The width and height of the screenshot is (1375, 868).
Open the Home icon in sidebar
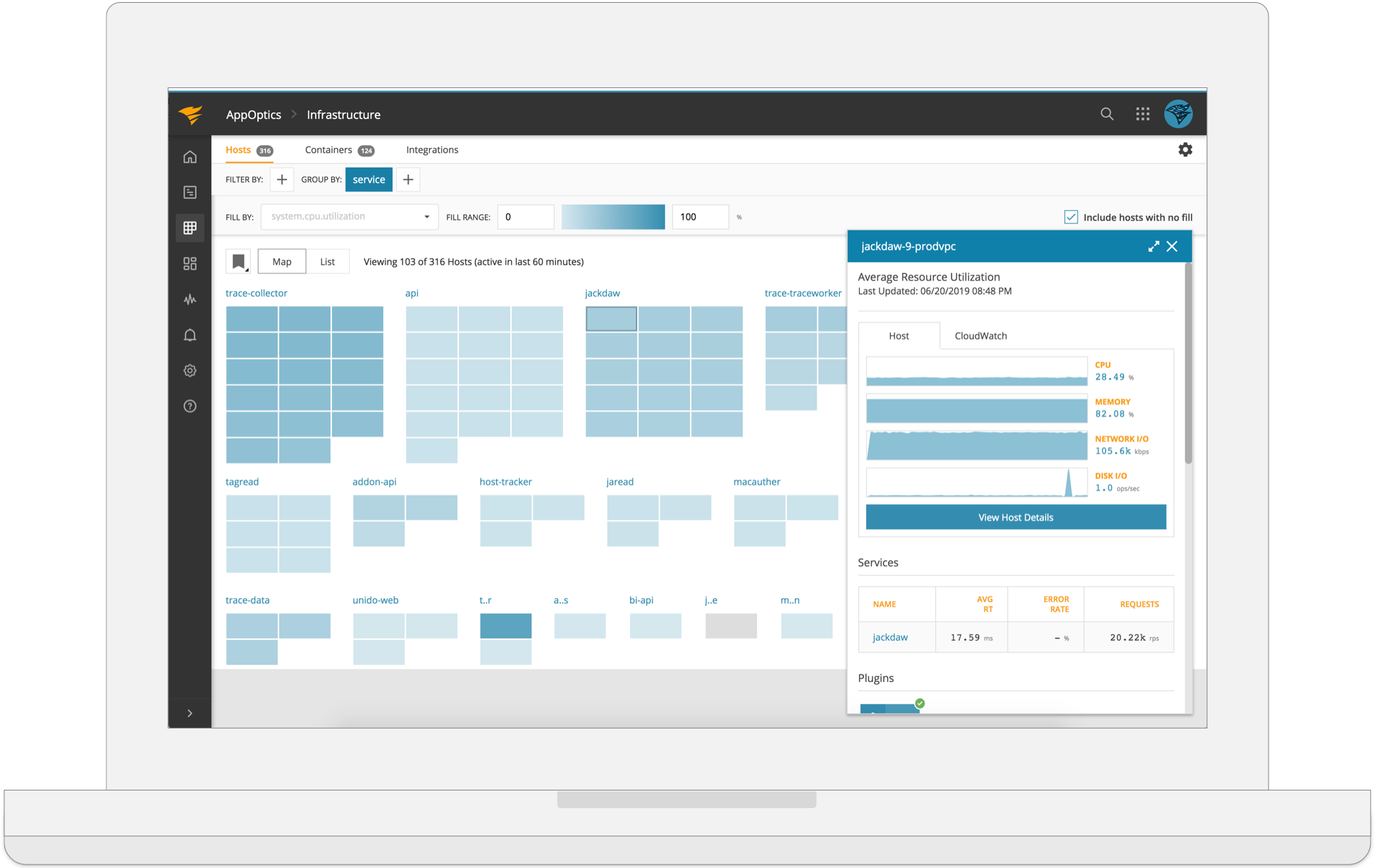(x=190, y=156)
